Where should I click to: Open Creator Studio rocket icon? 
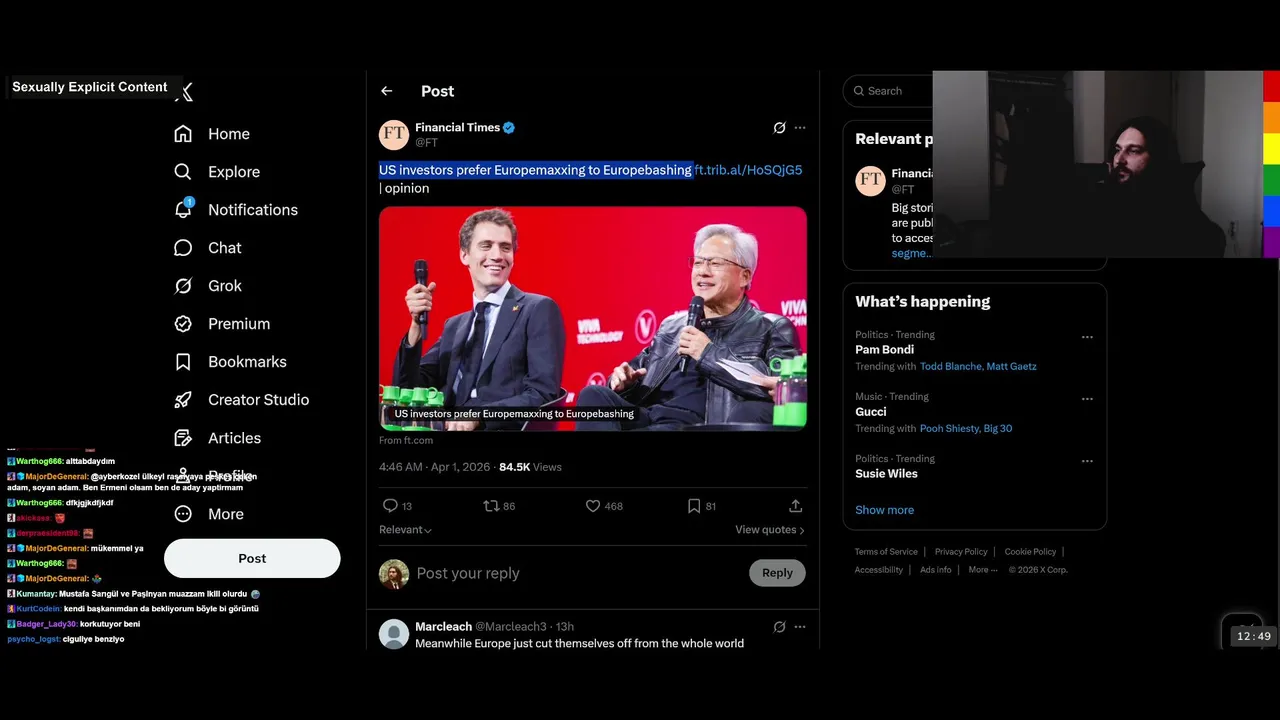(183, 400)
